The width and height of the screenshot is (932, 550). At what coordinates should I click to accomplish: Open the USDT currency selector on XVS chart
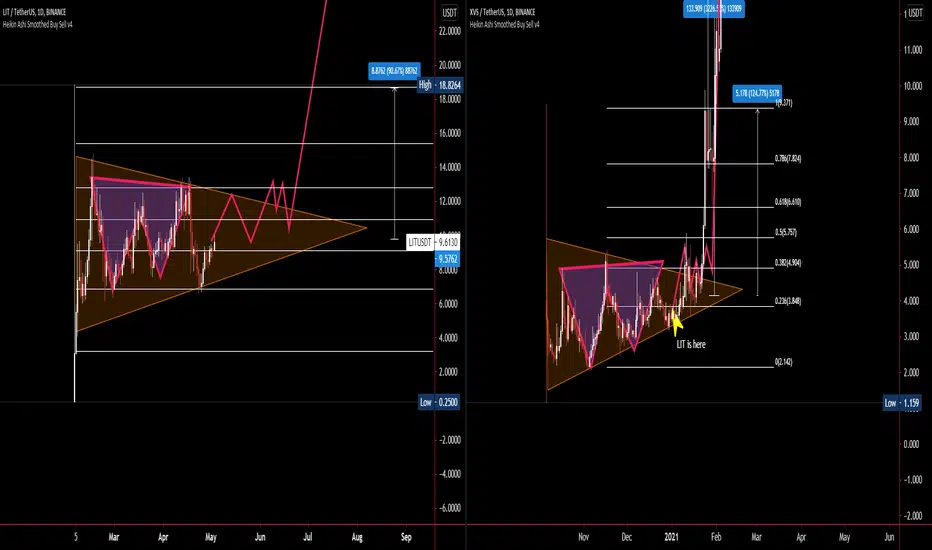point(915,12)
